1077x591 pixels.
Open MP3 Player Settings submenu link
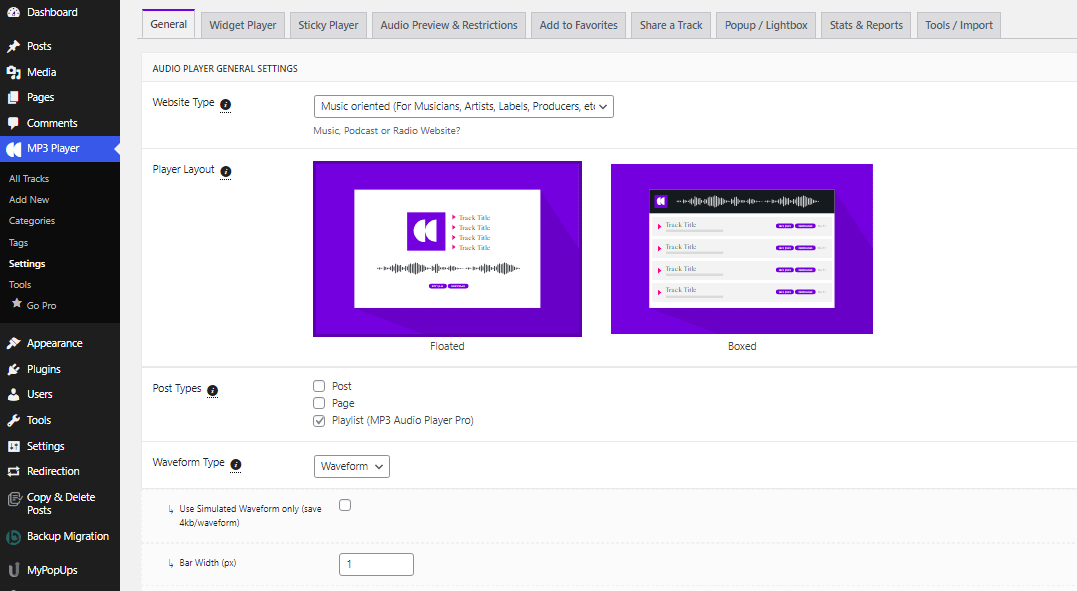tap(27, 264)
